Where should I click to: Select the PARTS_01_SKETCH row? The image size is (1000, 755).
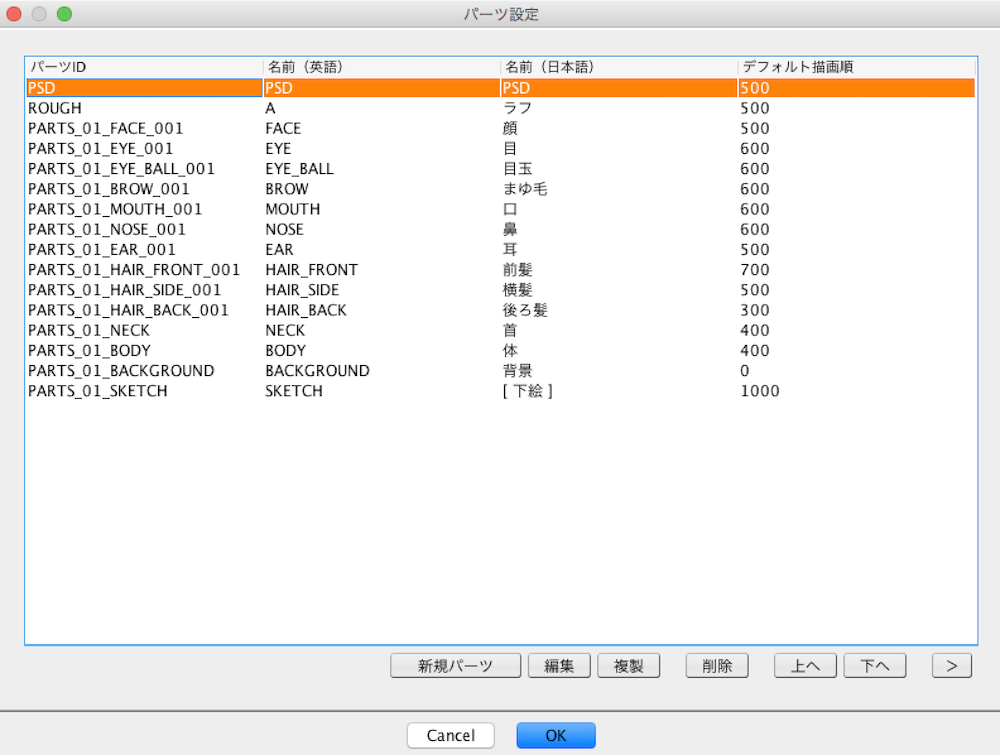(501, 391)
